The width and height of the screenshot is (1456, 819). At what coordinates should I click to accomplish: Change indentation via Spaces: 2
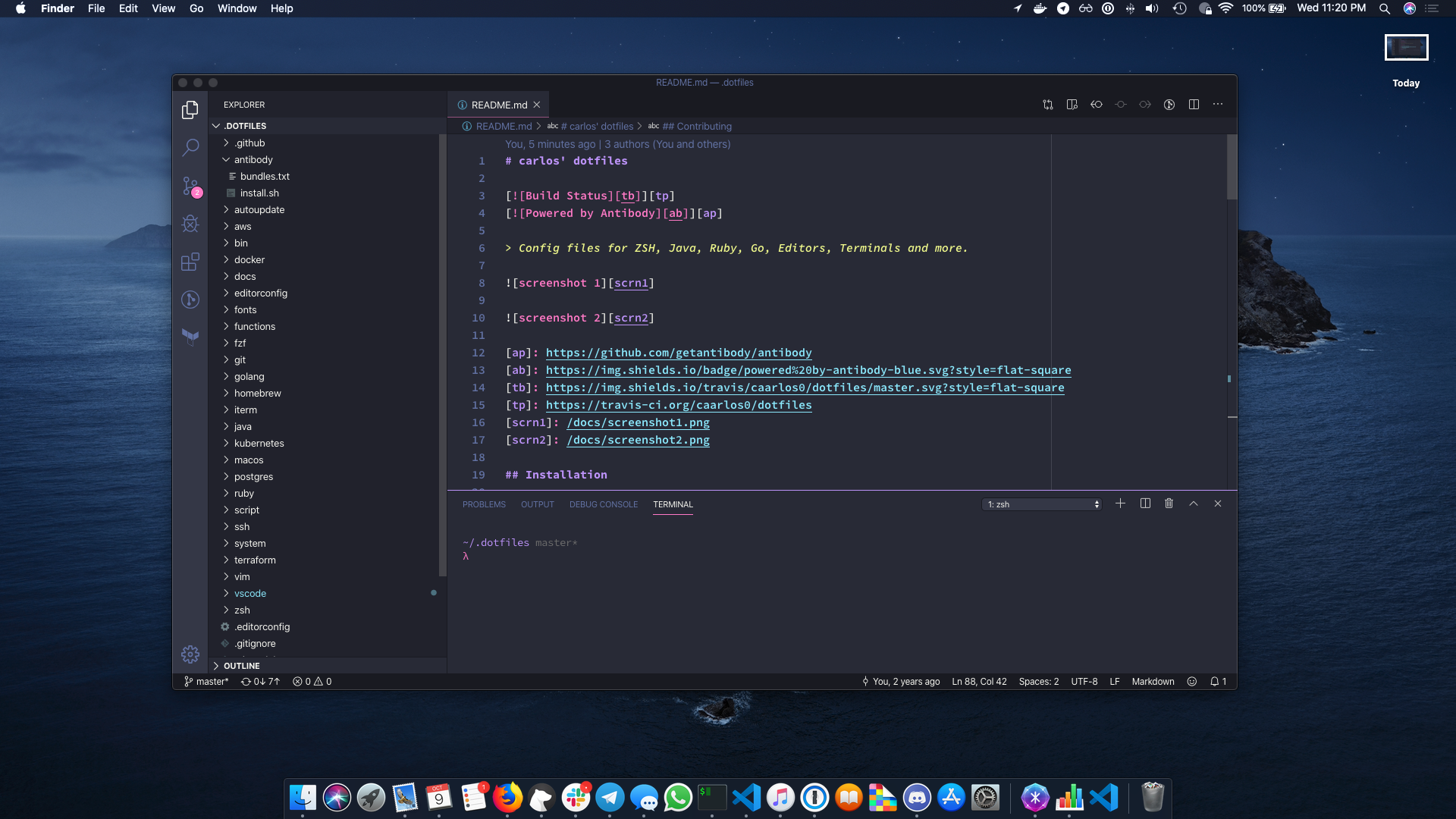(1039, 682)
